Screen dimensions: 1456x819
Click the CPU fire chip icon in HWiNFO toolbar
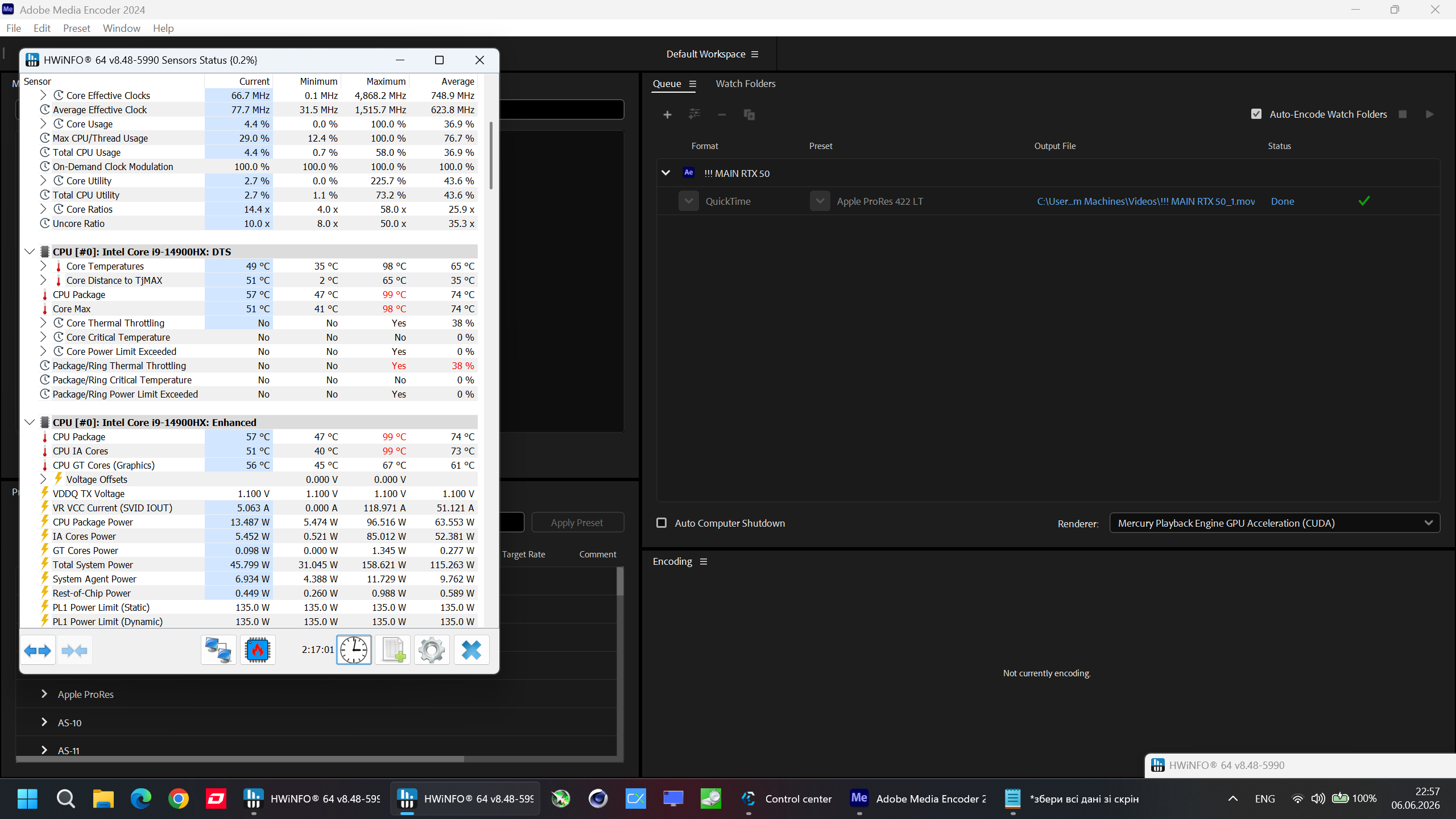coord(258,650)
